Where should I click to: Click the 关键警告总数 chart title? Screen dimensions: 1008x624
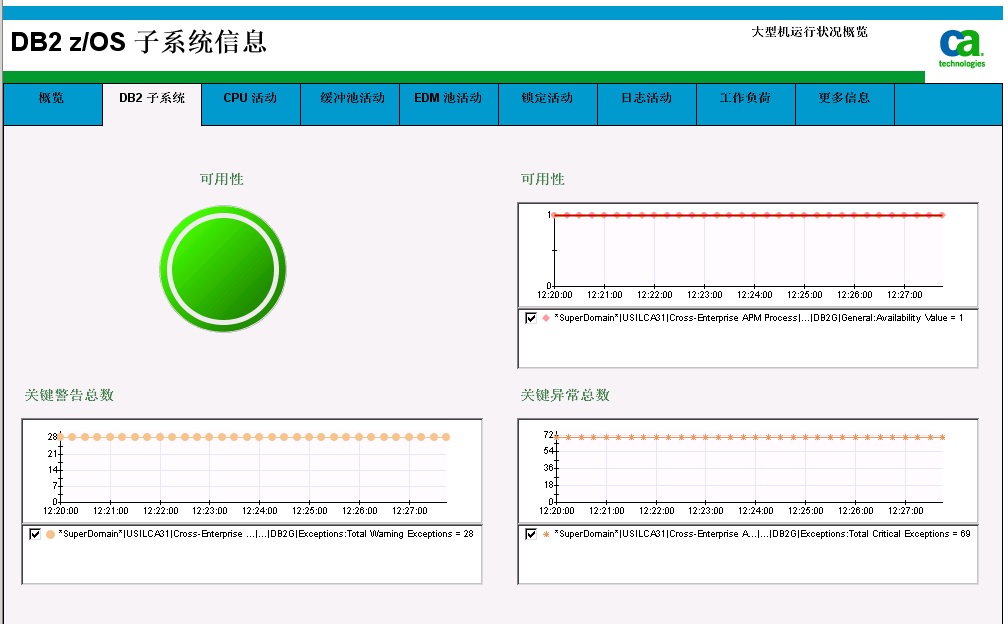point(69,395)
